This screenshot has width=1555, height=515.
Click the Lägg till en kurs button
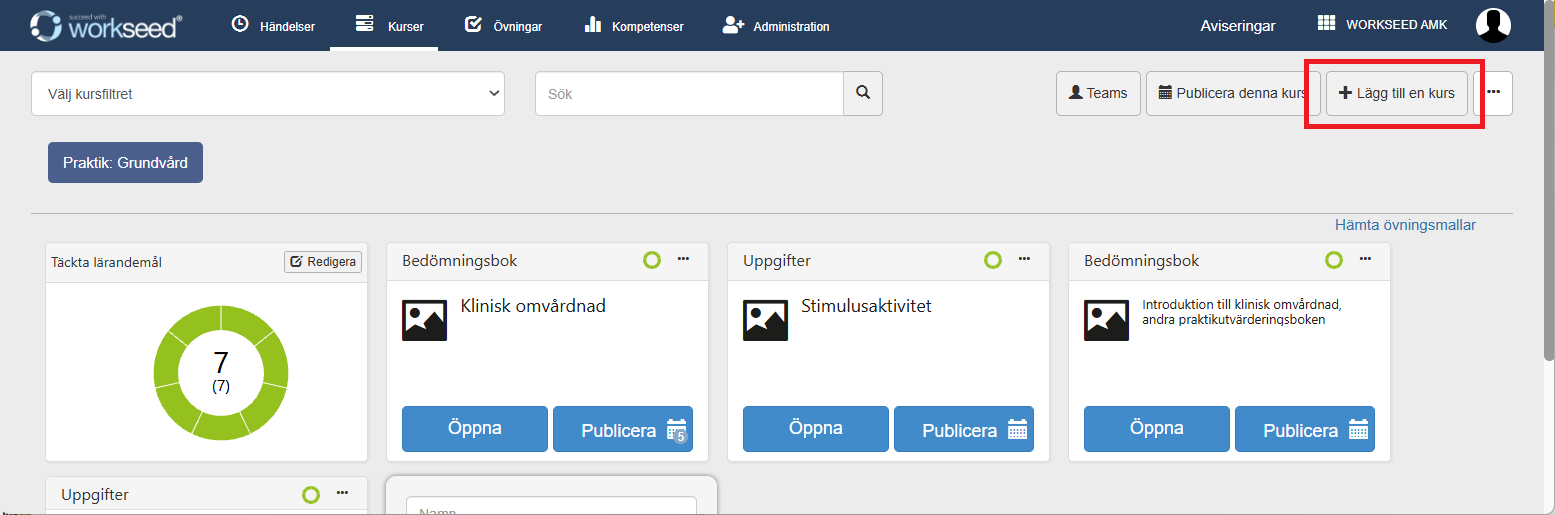coord(1396,93)
